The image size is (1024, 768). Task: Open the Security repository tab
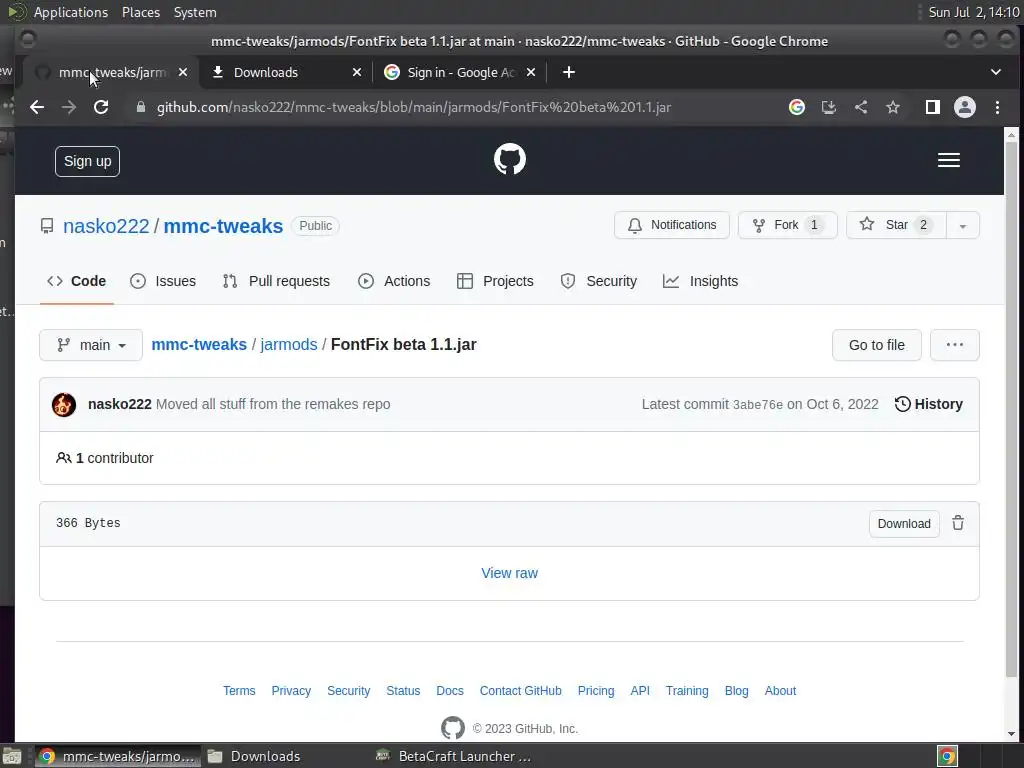point(598,281)
